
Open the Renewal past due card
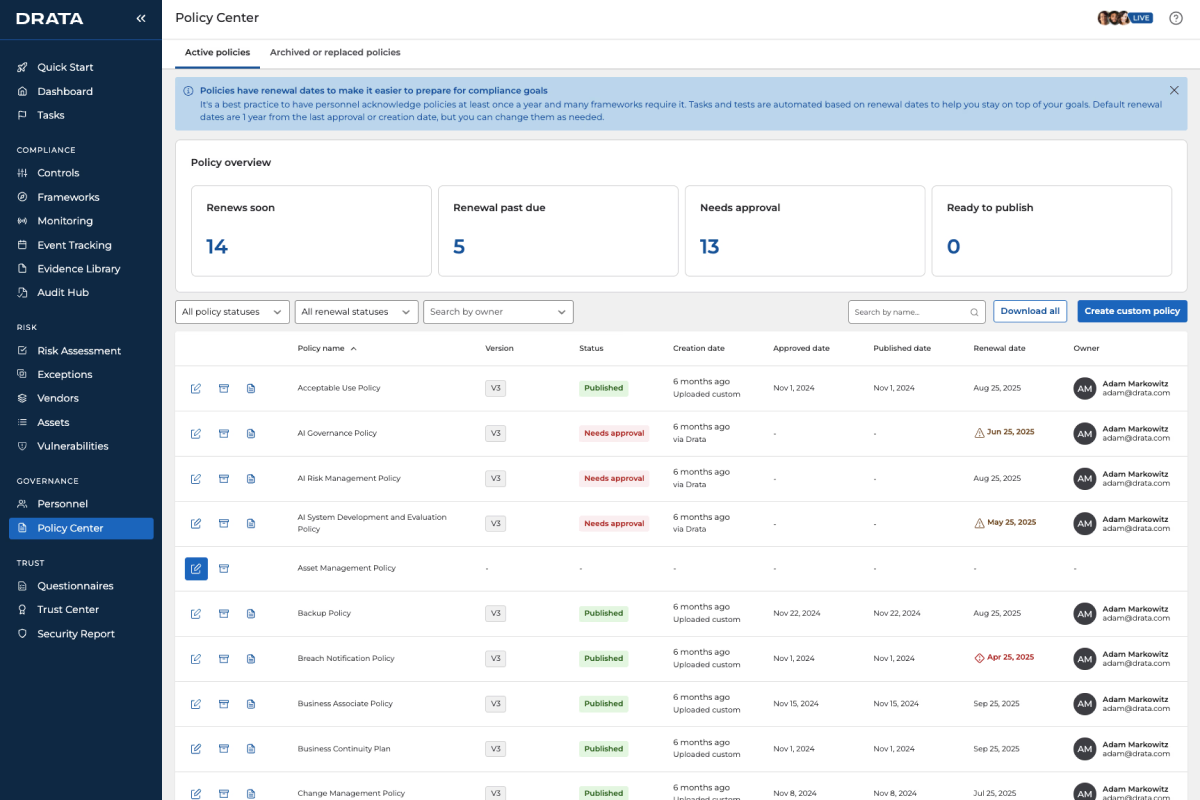click(558, 231)
